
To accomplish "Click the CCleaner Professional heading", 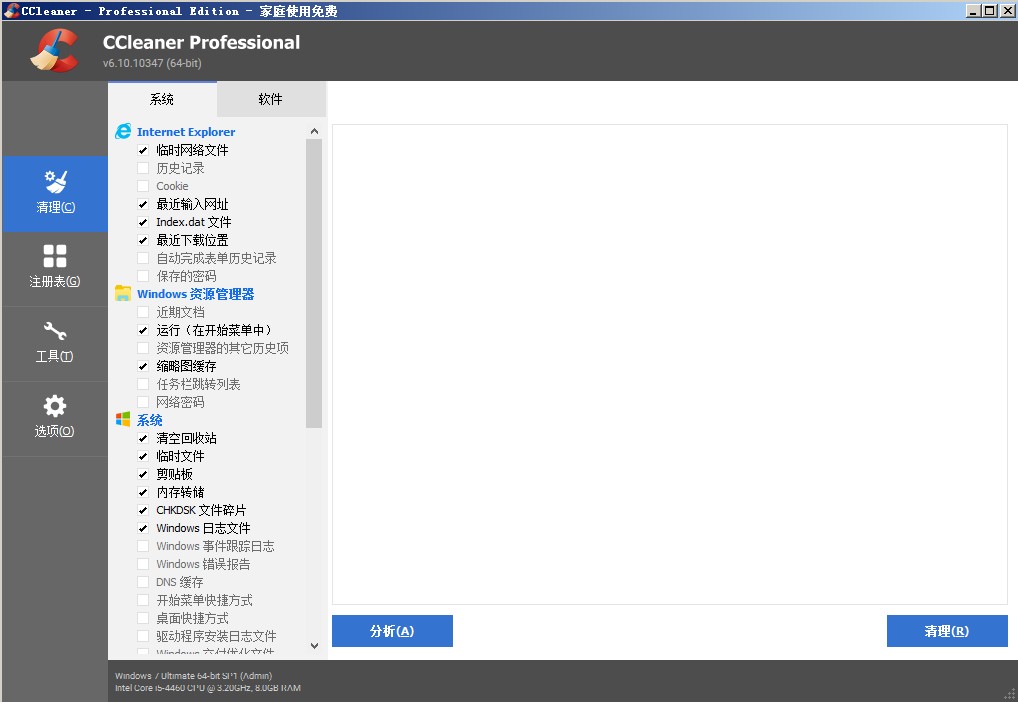I will coord(201,42).
